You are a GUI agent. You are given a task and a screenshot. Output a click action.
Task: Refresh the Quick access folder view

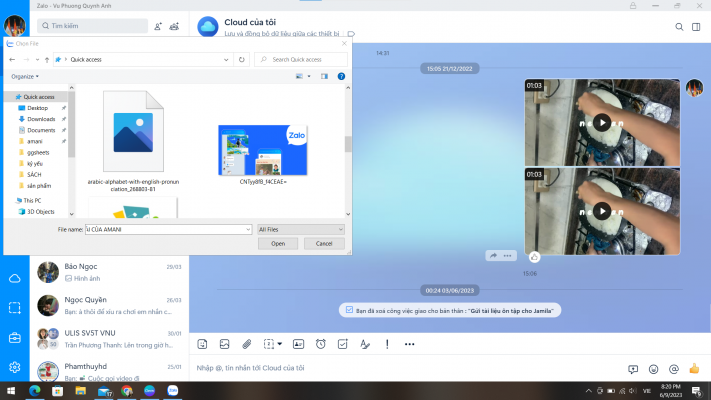tap(242, 59)
